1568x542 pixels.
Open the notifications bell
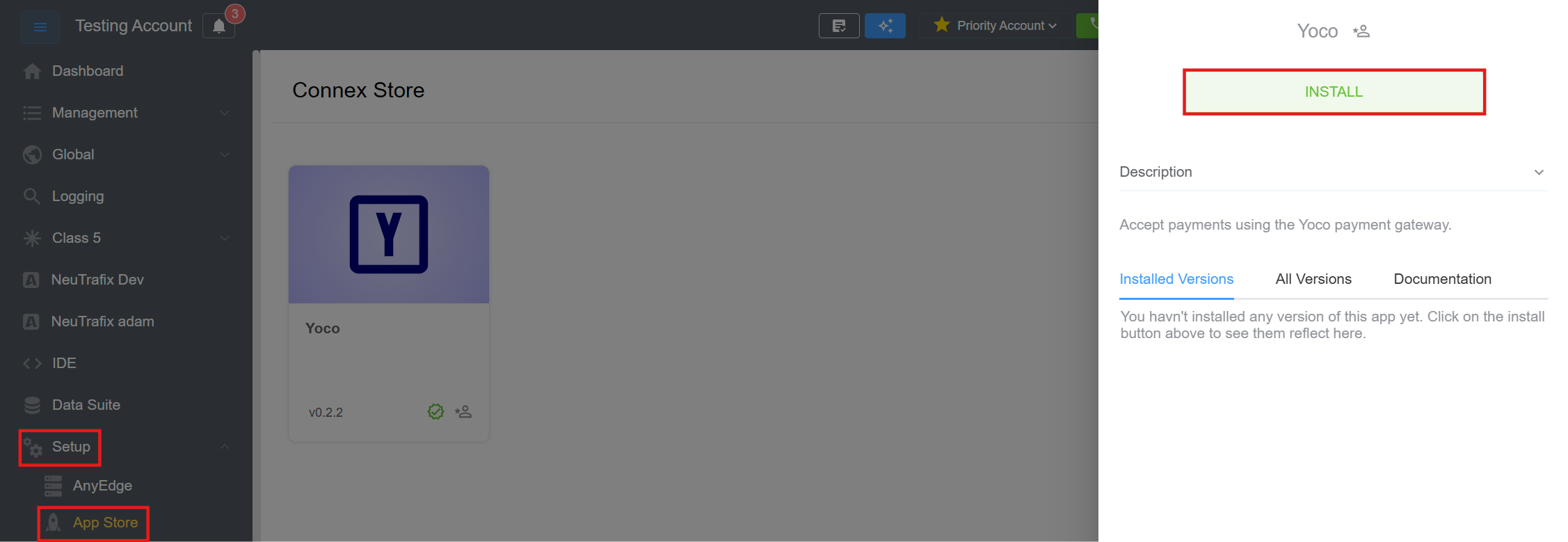[219, 26]
